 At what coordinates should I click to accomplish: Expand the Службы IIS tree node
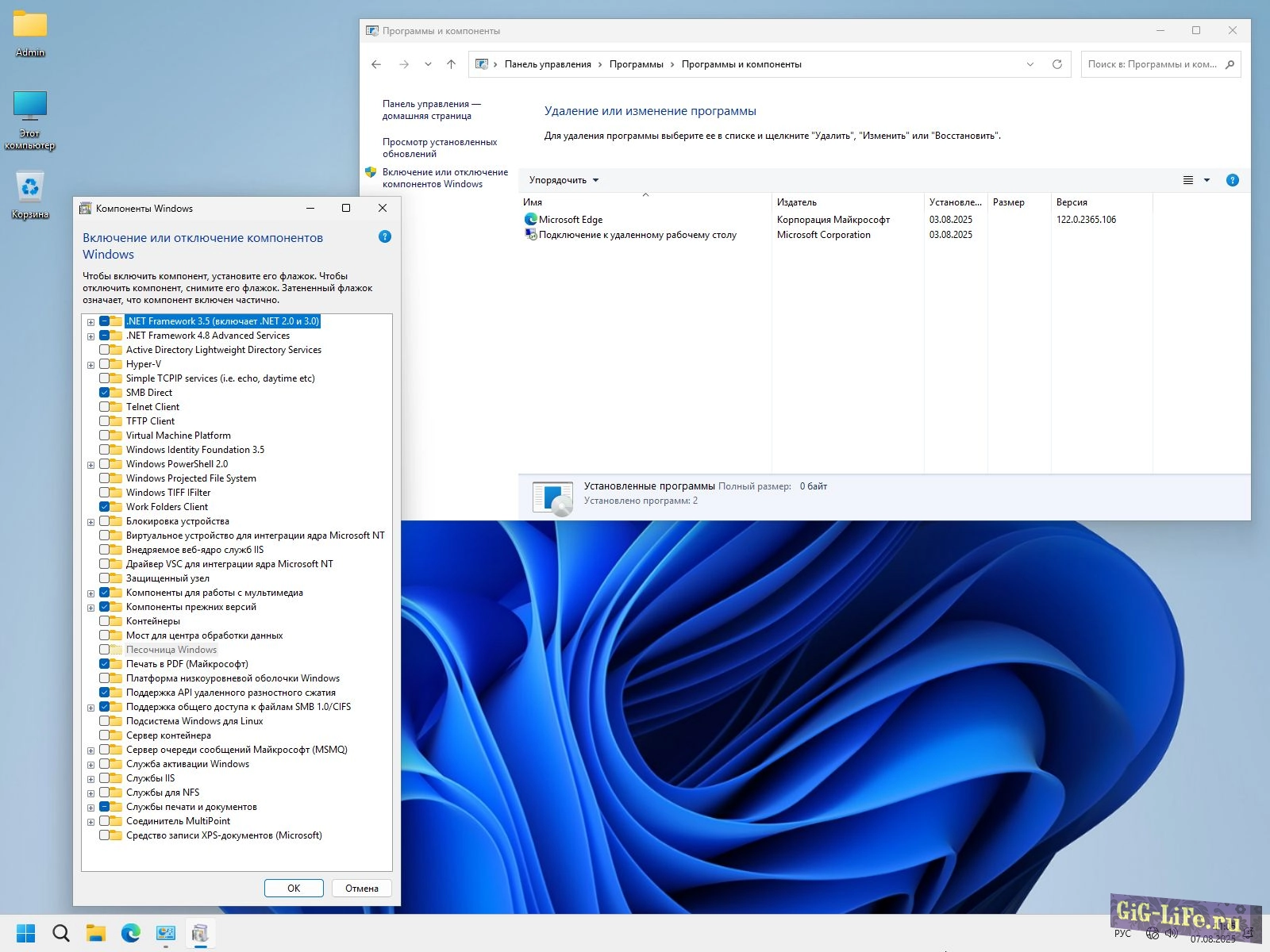(x=90, y=779)
